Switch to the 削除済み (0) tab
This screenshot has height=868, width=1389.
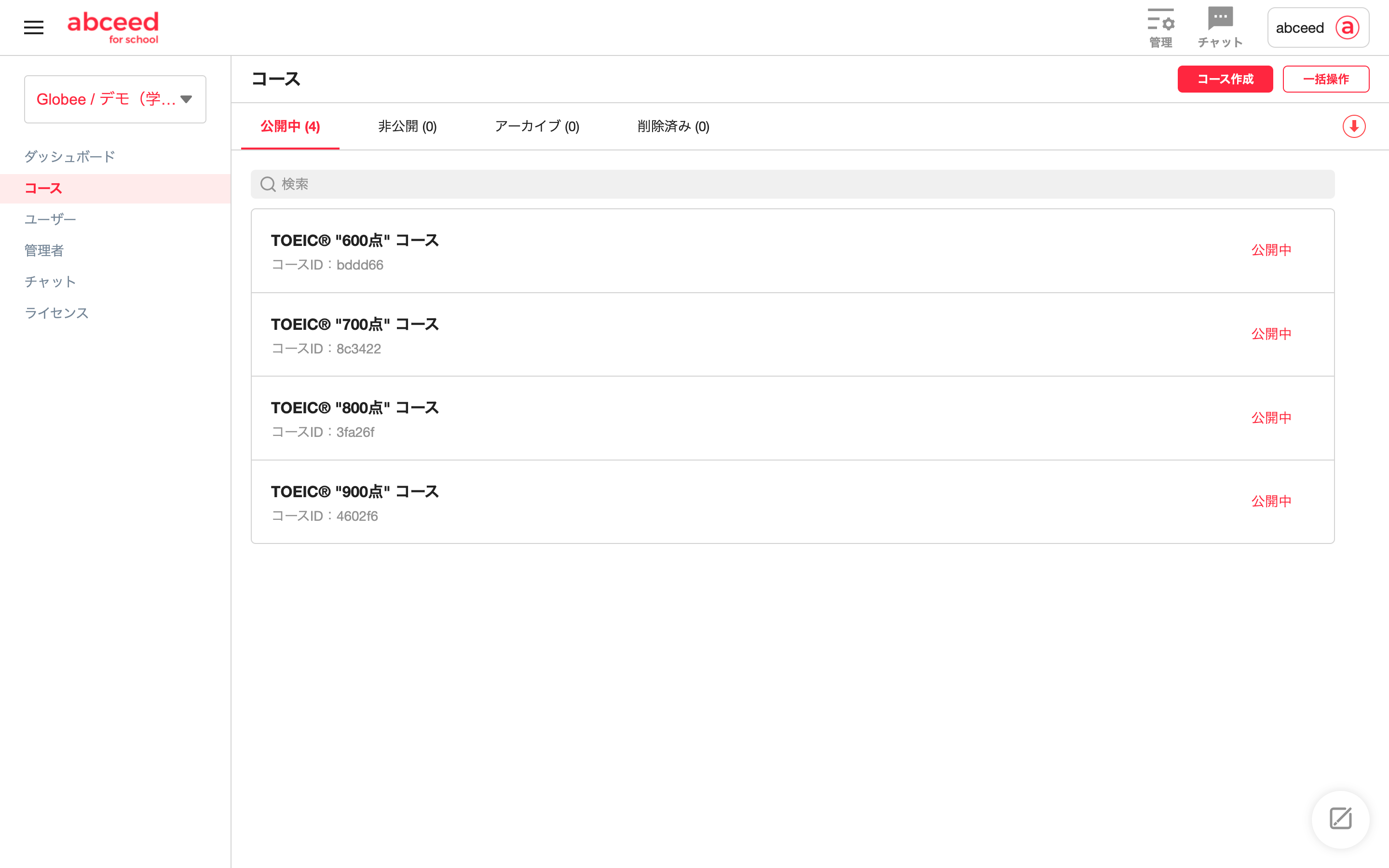pos(673,126)
